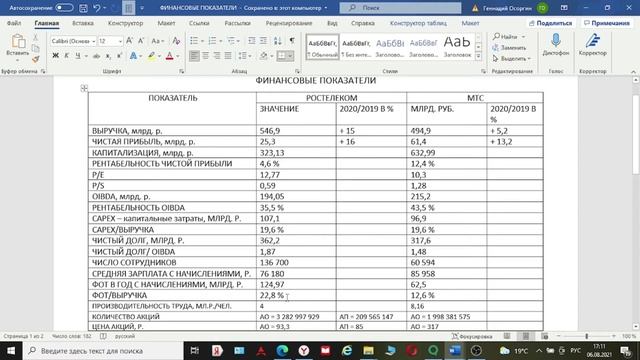Open the Select (Выделить) dropdown
This screenshot has height=360, width=640.
click(x=511, y=59)
